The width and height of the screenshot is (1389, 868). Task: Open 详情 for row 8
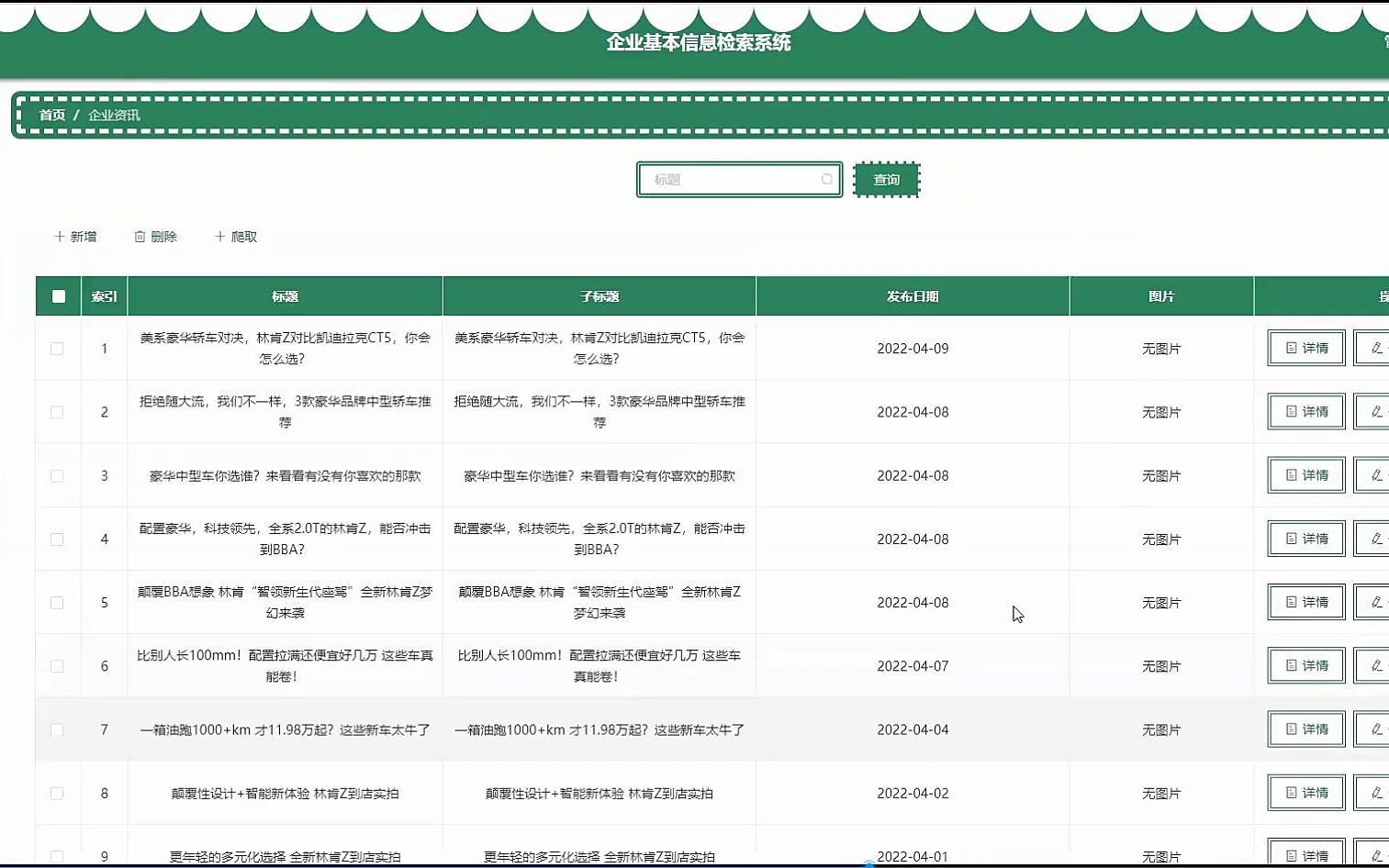1306,792
